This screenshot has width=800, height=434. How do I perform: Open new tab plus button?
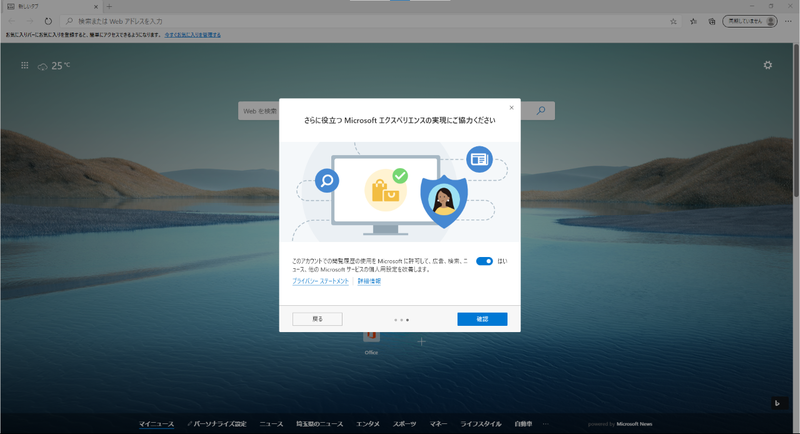[109, 7]
